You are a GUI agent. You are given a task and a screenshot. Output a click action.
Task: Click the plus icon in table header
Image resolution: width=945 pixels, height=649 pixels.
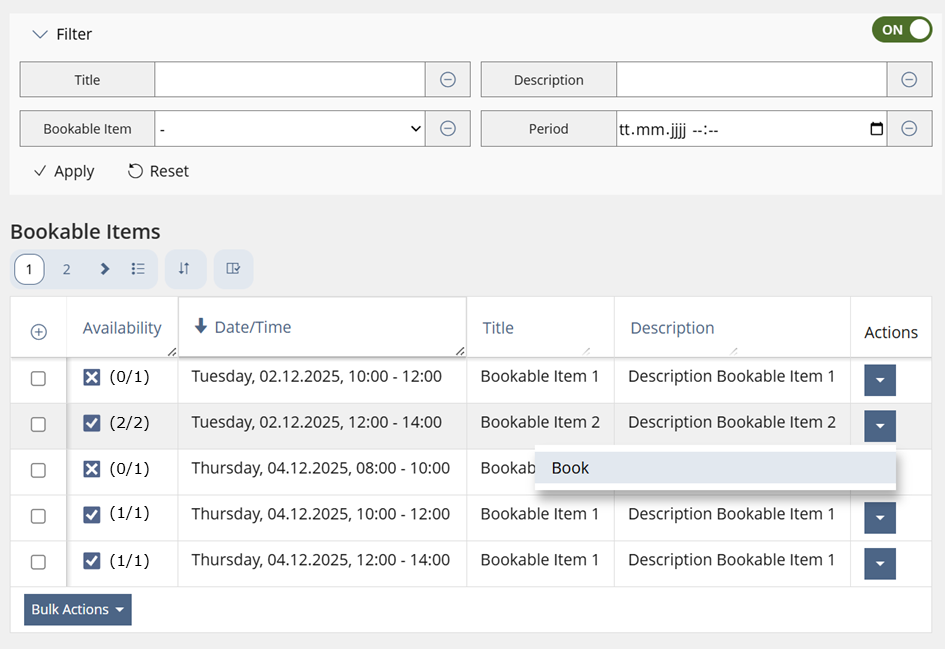[39, 332]
